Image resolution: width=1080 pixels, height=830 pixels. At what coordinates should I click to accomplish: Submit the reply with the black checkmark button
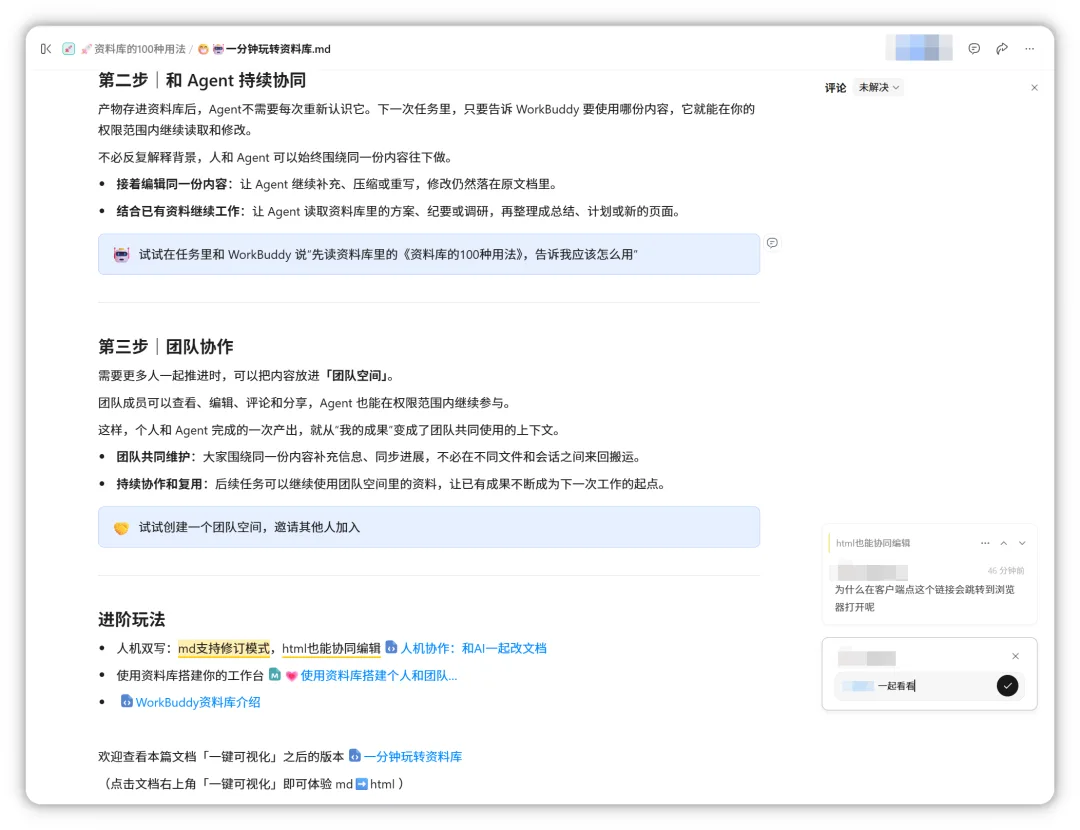tap(1007, 686)
